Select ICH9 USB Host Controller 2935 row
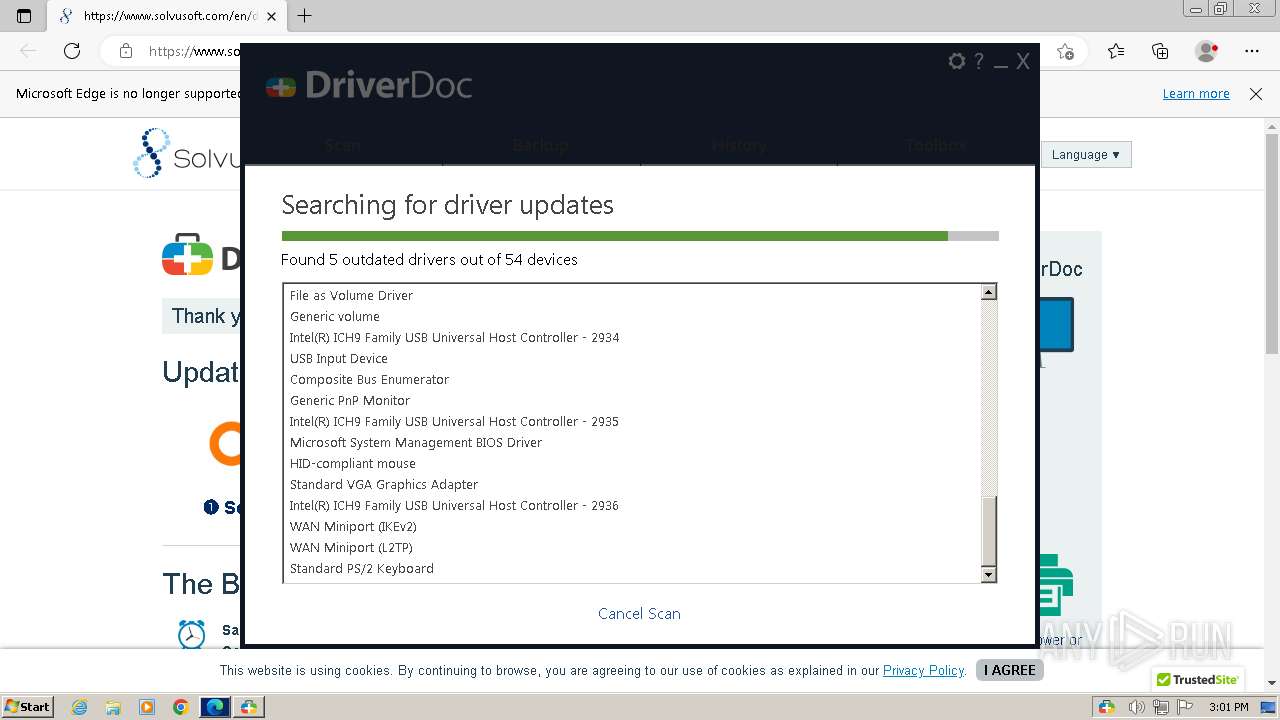The image size is (1280, 720). pos(631,422)
